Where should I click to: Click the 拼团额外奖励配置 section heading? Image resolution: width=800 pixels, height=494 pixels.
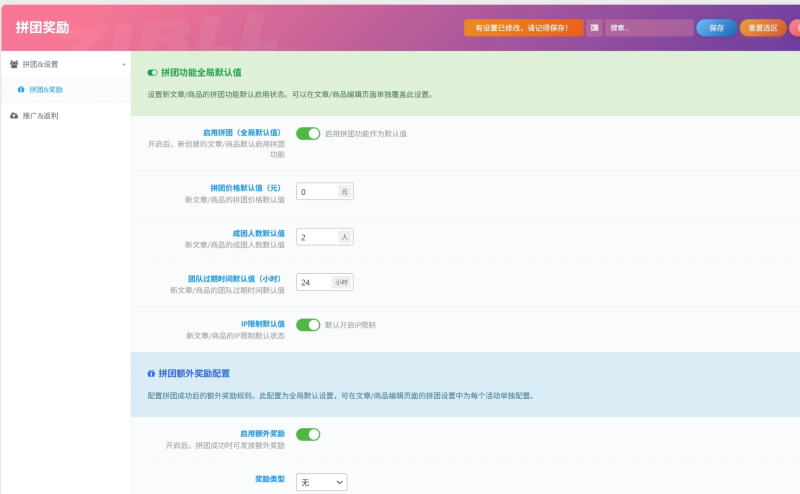click(x=194, y=374)
